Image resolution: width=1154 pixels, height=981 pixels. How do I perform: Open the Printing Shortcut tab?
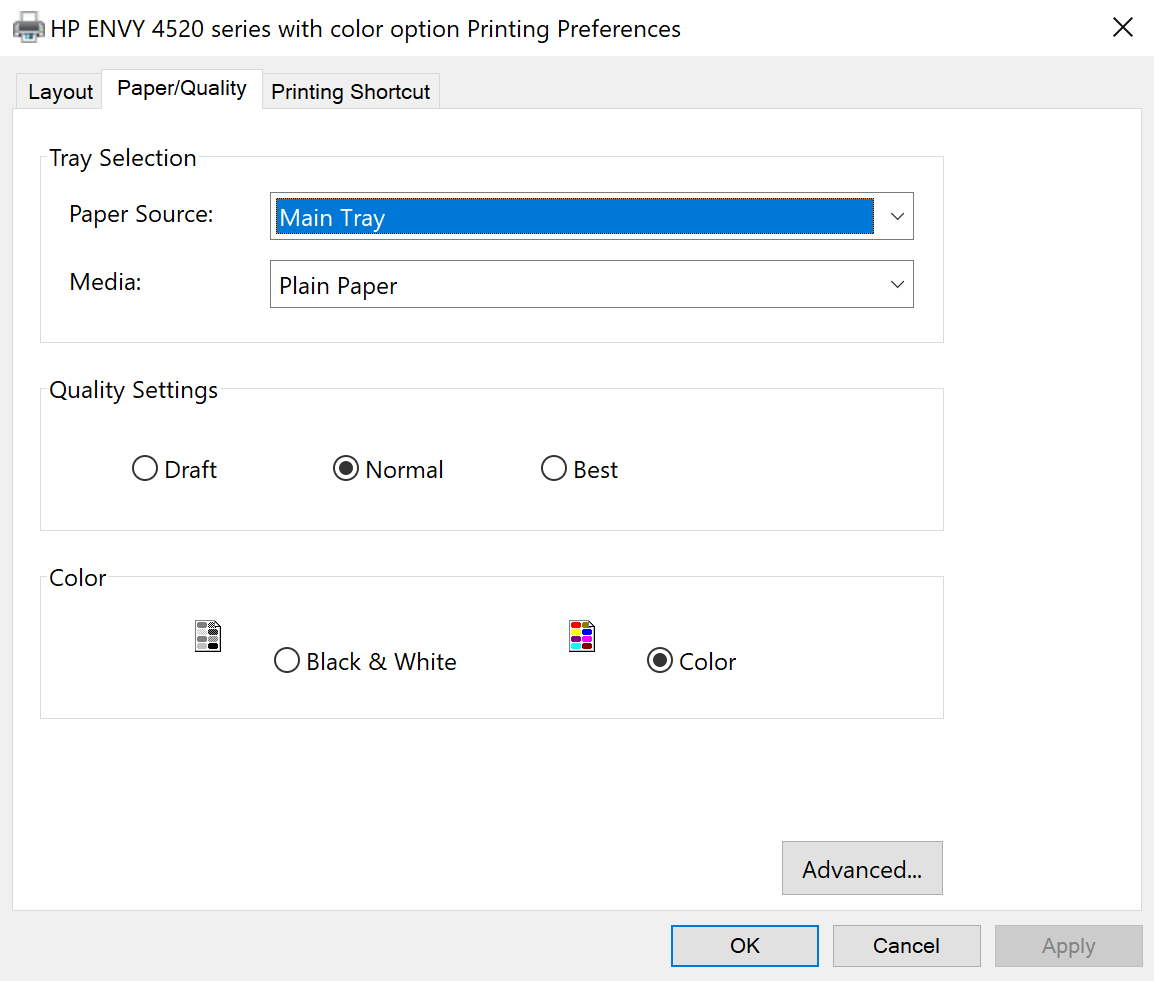click(350, 91)
